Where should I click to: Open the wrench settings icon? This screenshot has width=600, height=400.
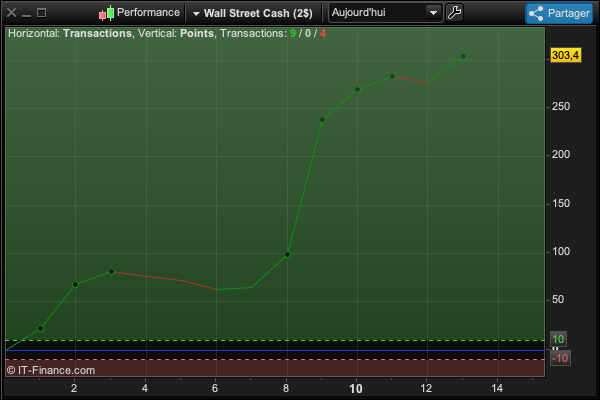tap(455, 13)
